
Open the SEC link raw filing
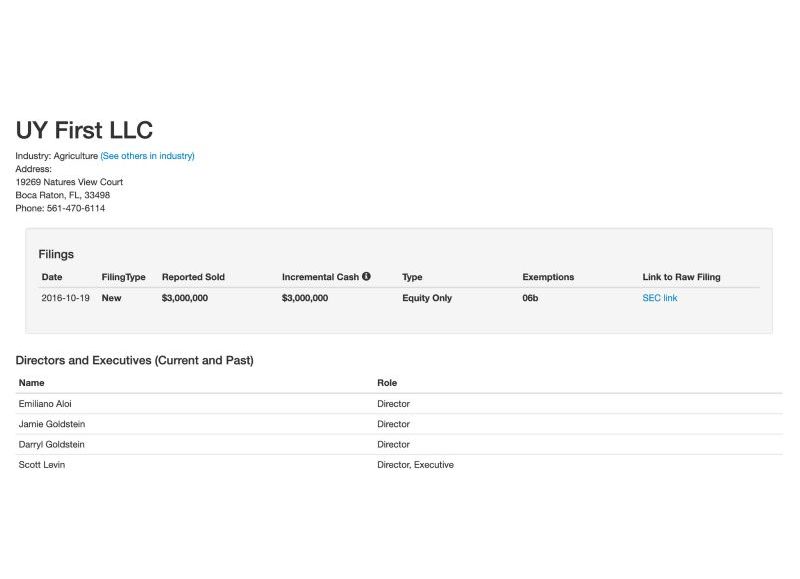(659, 298)
